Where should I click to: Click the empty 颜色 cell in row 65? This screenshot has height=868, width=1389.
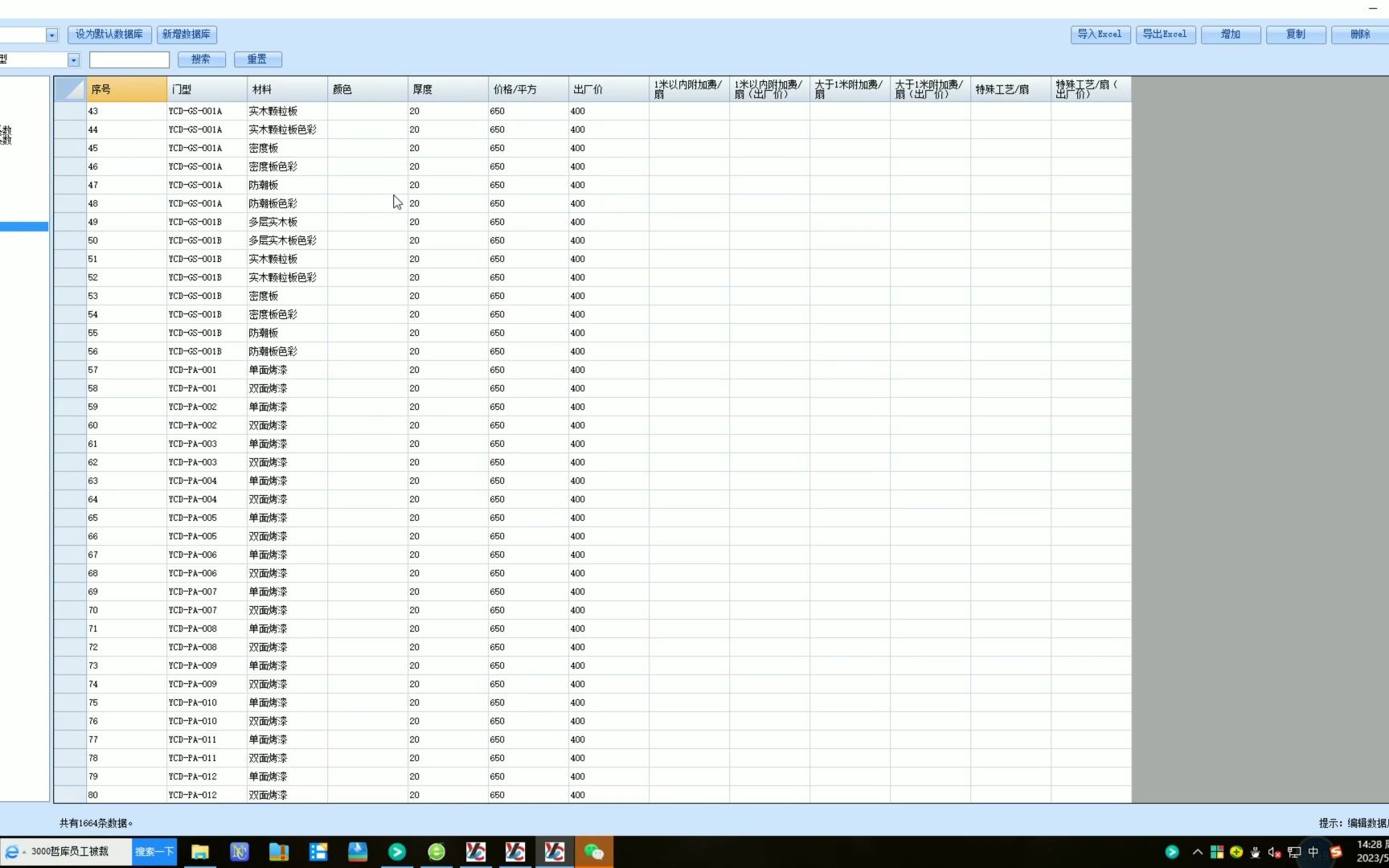[x=368, y=518]
